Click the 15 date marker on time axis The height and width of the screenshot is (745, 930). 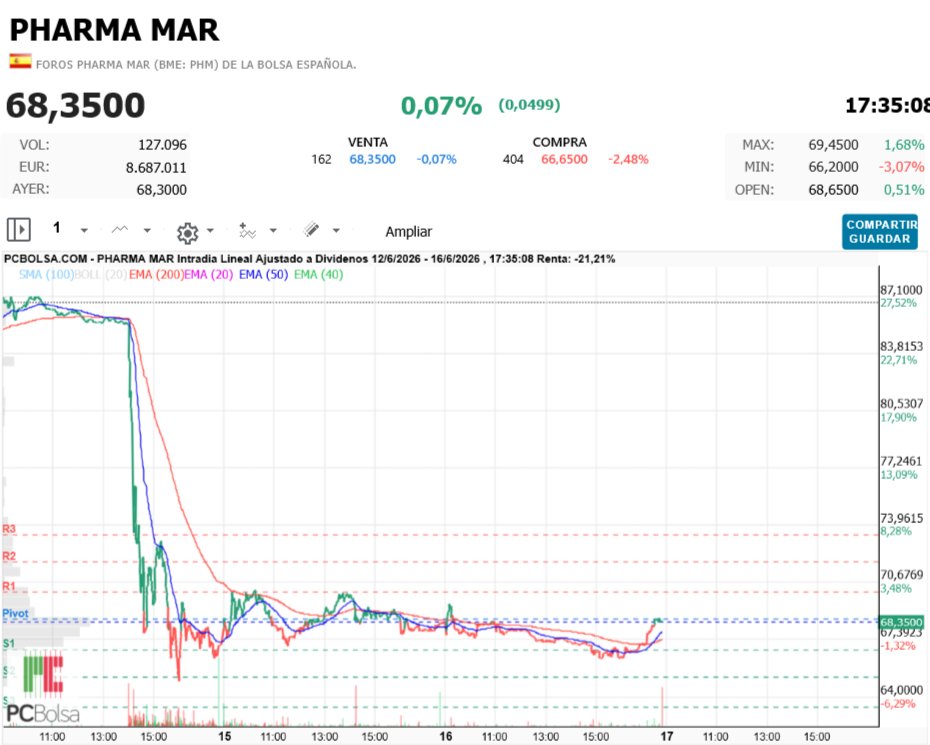[224, 736]
